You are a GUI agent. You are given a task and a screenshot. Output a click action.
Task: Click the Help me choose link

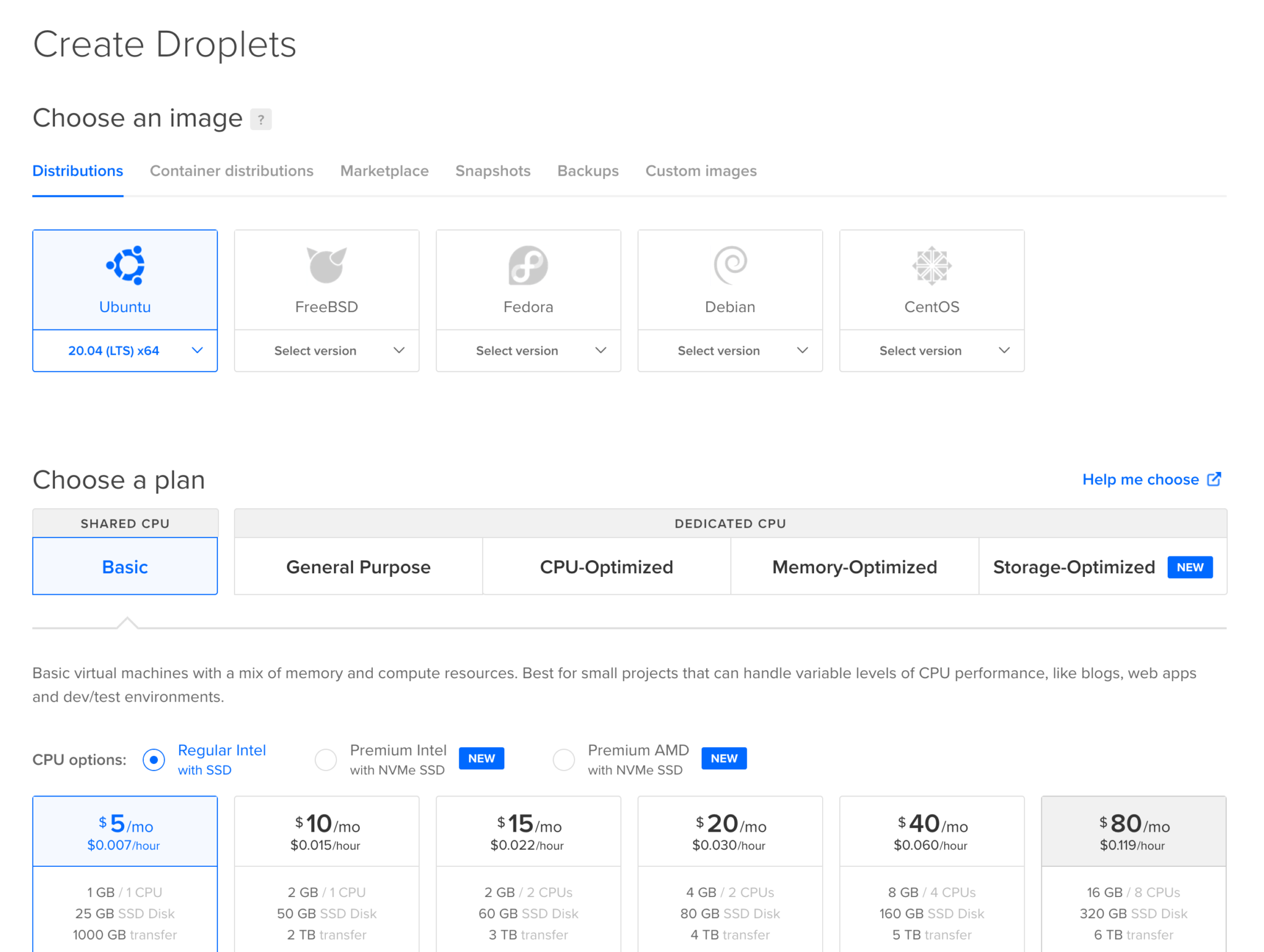[1139, 479]
